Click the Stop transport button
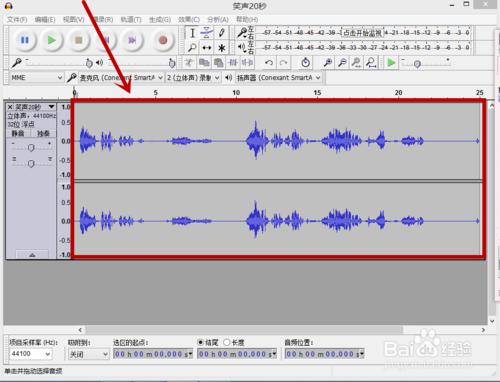500x382 pixels. [79, 40]
